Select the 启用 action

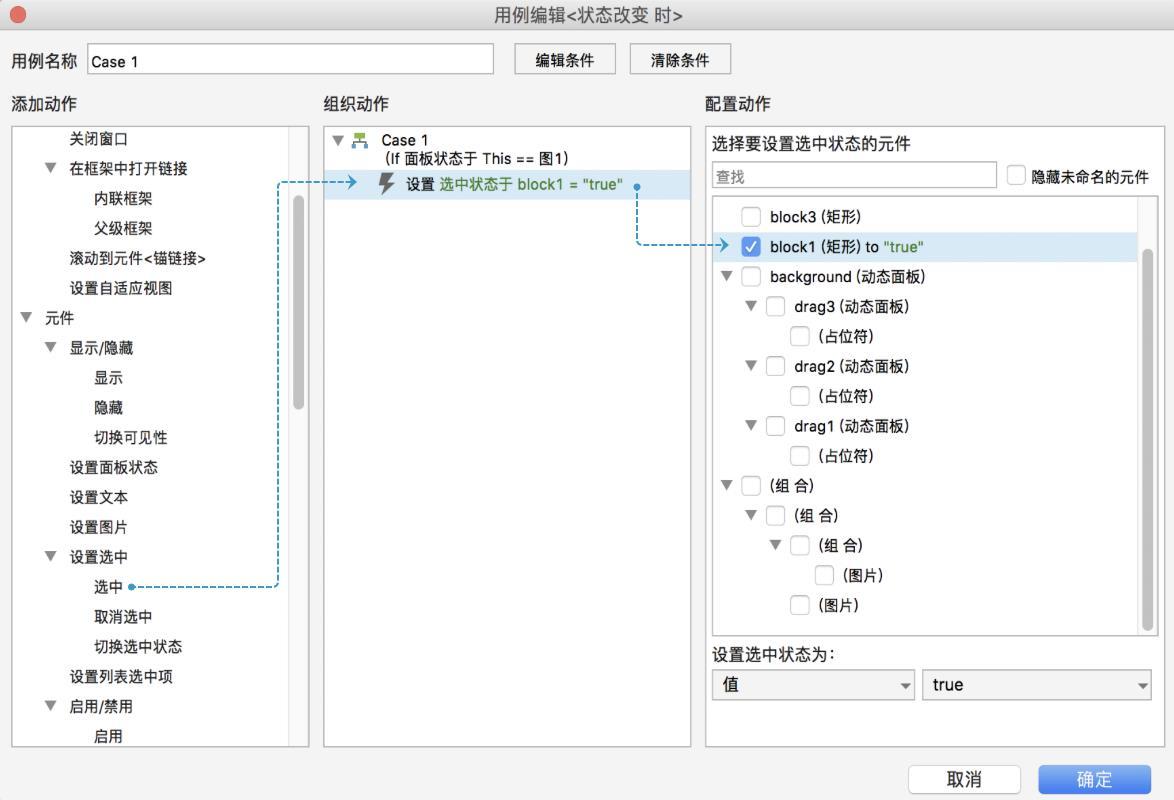(x=108, y=736)
